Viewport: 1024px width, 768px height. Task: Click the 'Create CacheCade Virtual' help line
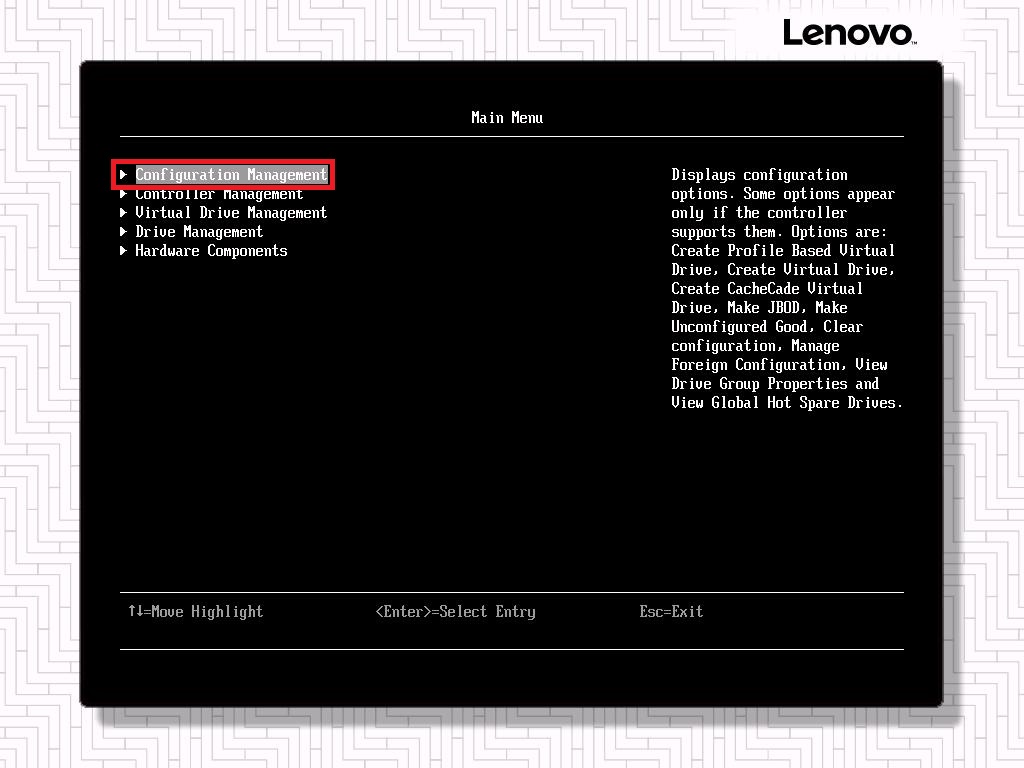[x=767, y=289]
